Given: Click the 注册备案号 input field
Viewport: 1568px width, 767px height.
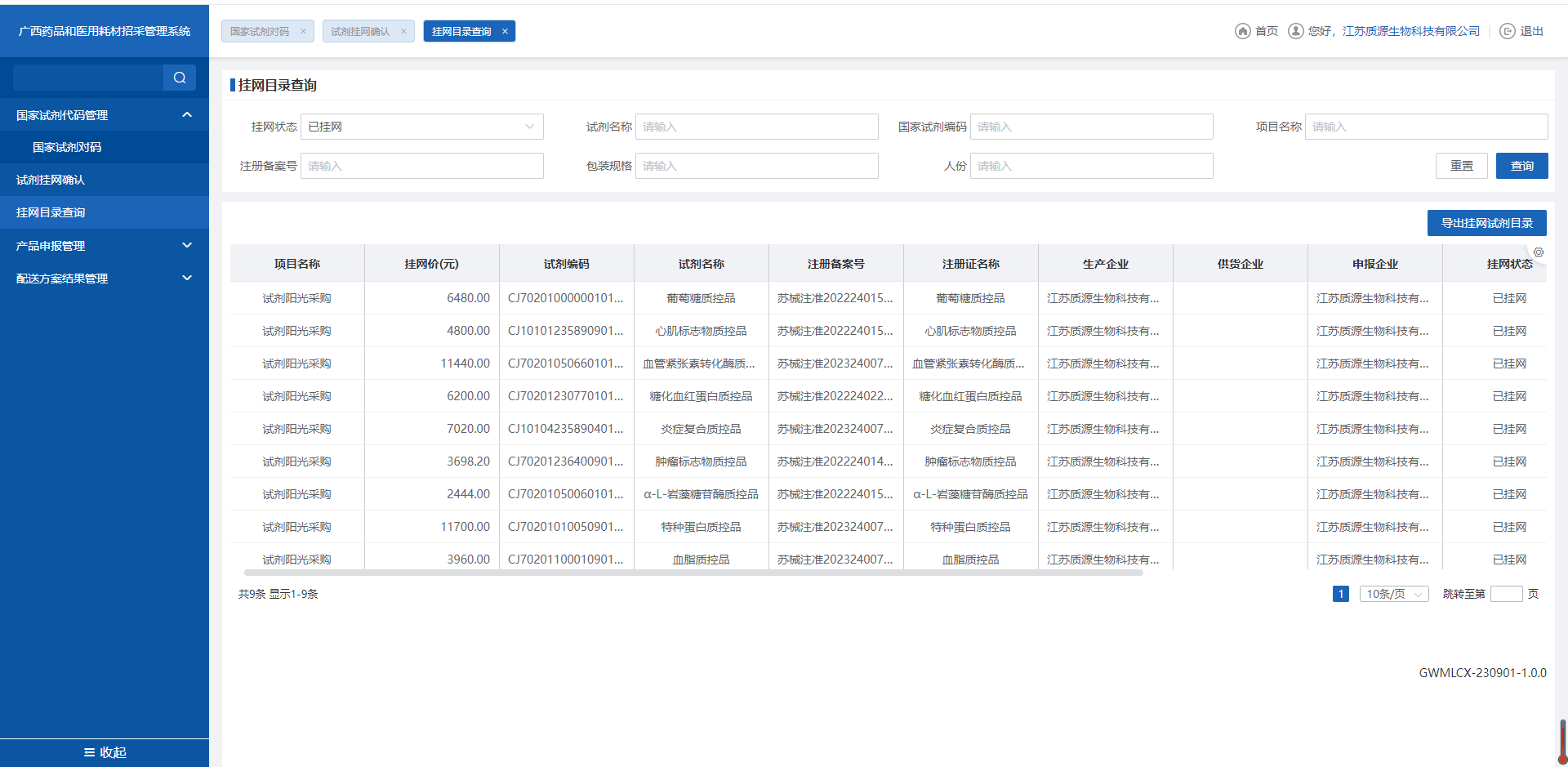Looking at the screenshot, I should click(422, 166).
